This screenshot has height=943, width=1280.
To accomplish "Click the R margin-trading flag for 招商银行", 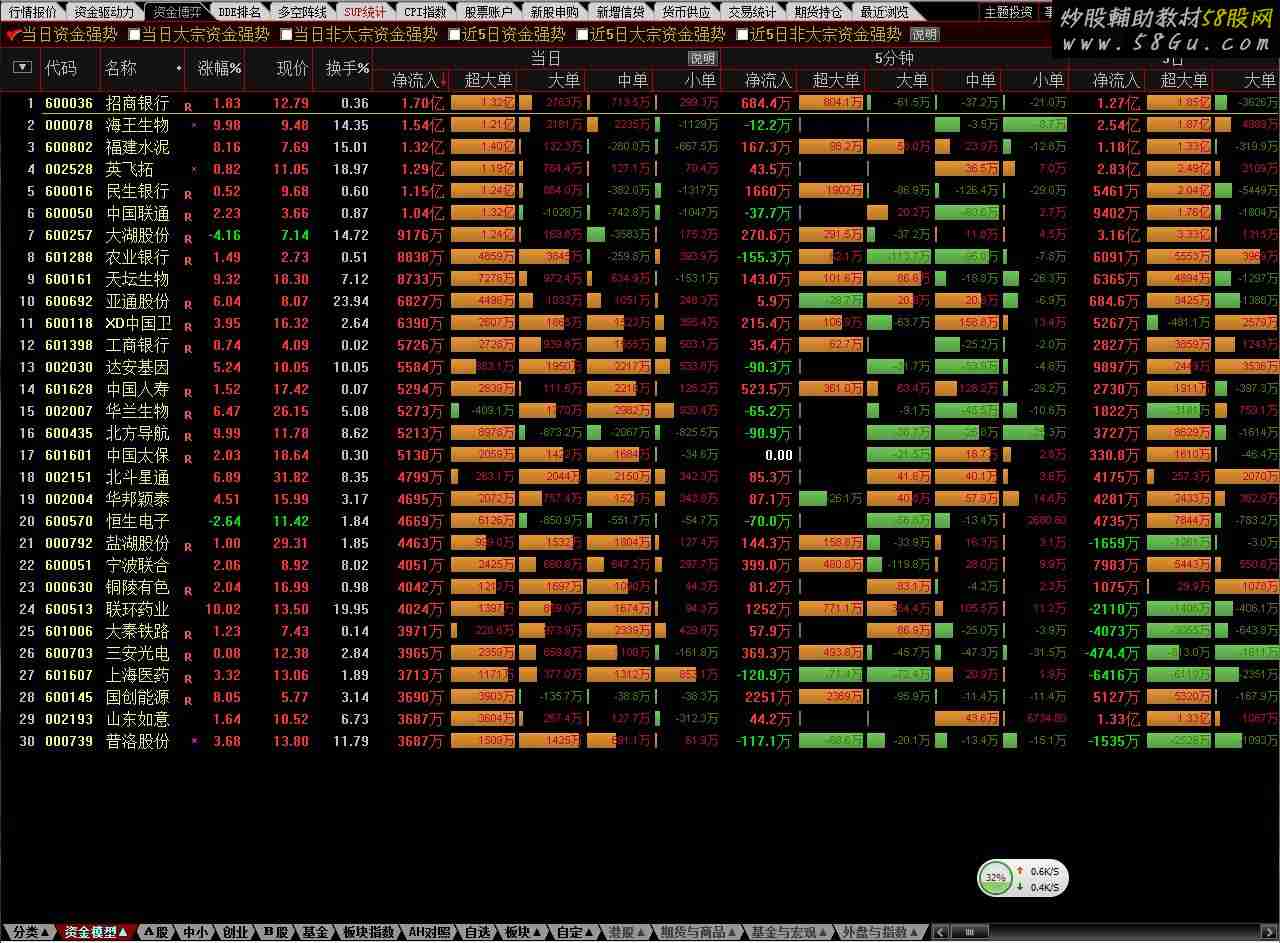I will pos(188,105).
